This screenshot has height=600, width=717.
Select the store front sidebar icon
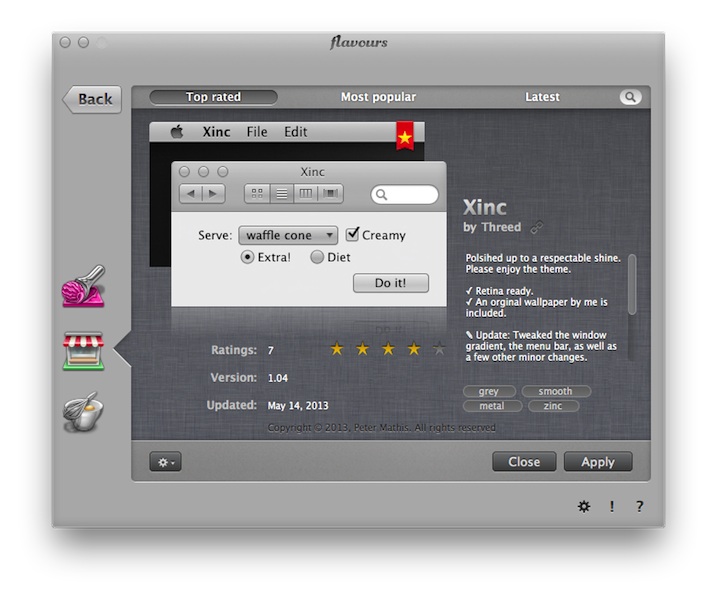coord(83,351)
